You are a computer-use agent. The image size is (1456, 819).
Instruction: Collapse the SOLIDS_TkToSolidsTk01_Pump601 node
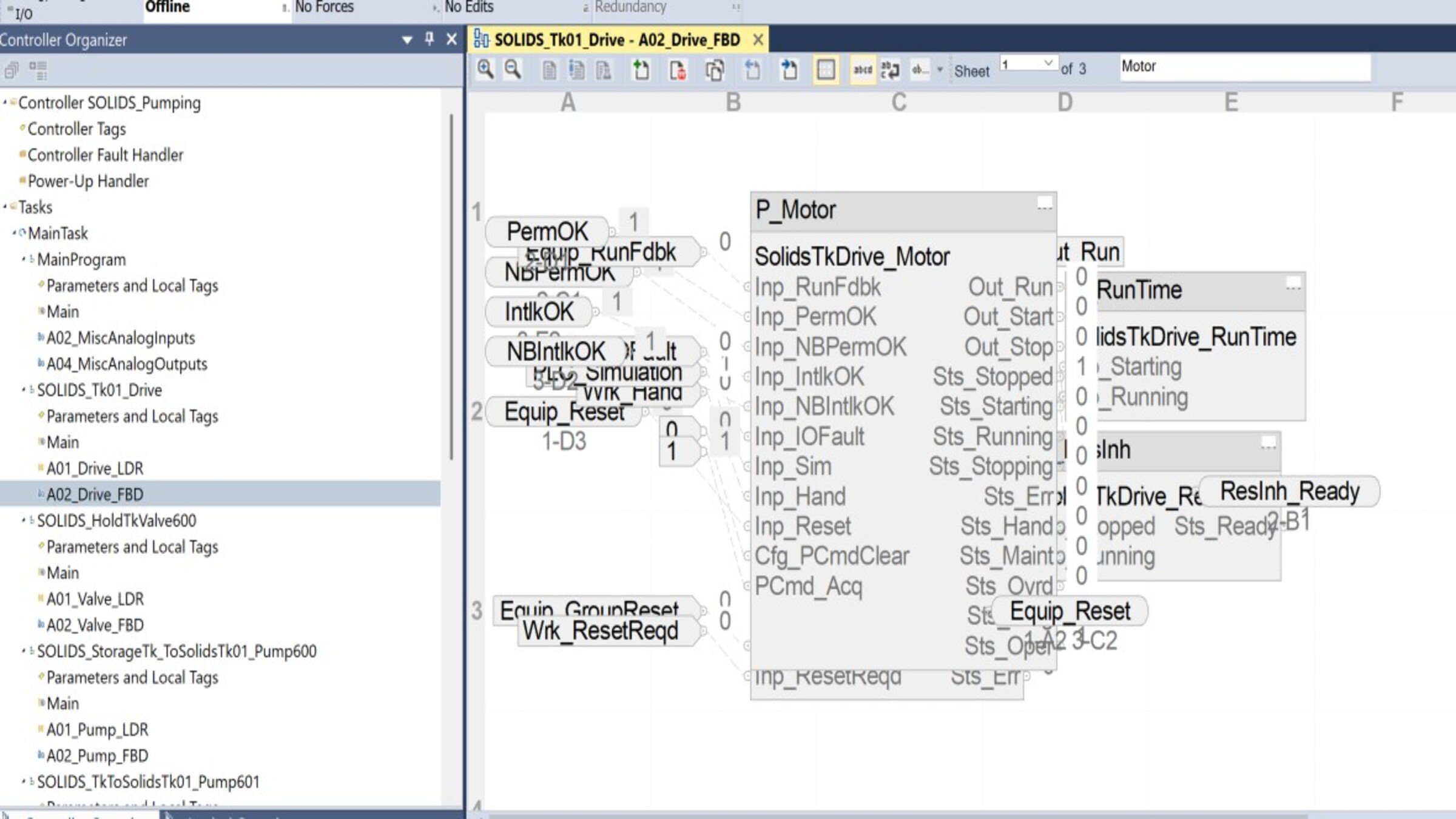(x=24, y=781)
